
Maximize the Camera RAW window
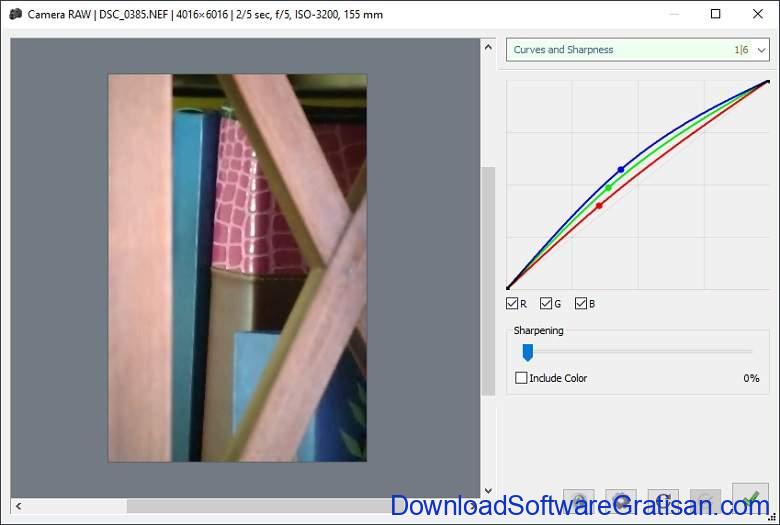(x=715, y=14)
